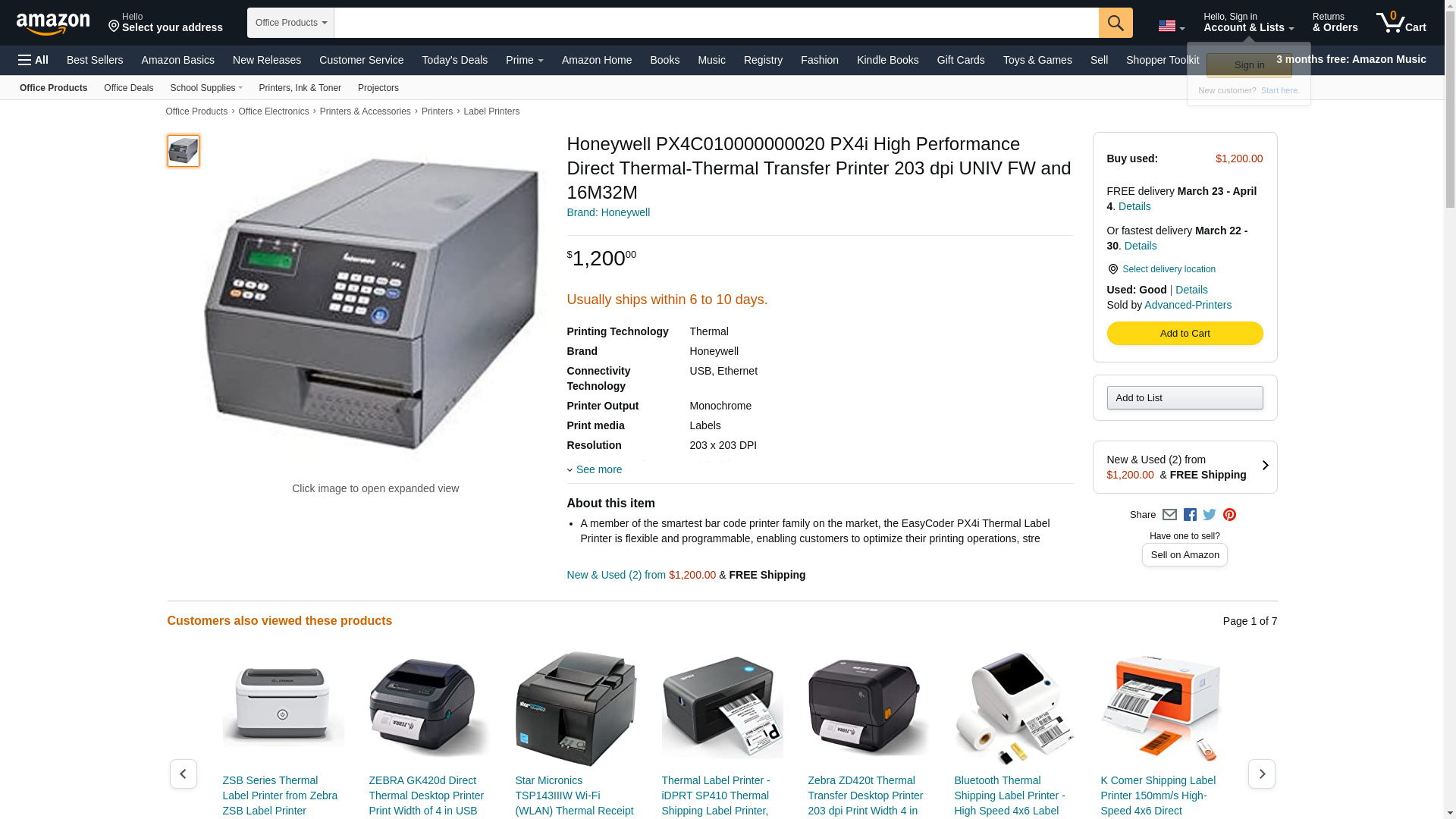Open the shopping cart icon
The width and height of the screenshot is (1456, 819).
(x=1401, y=23)
